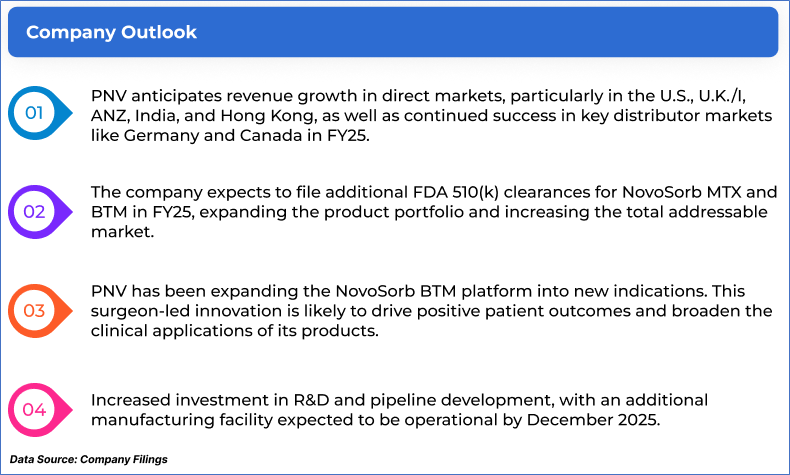Click the manufacturing facility text line
This screenshot has height=475, width=790.
pyautogui.click(x=375, y=420)
